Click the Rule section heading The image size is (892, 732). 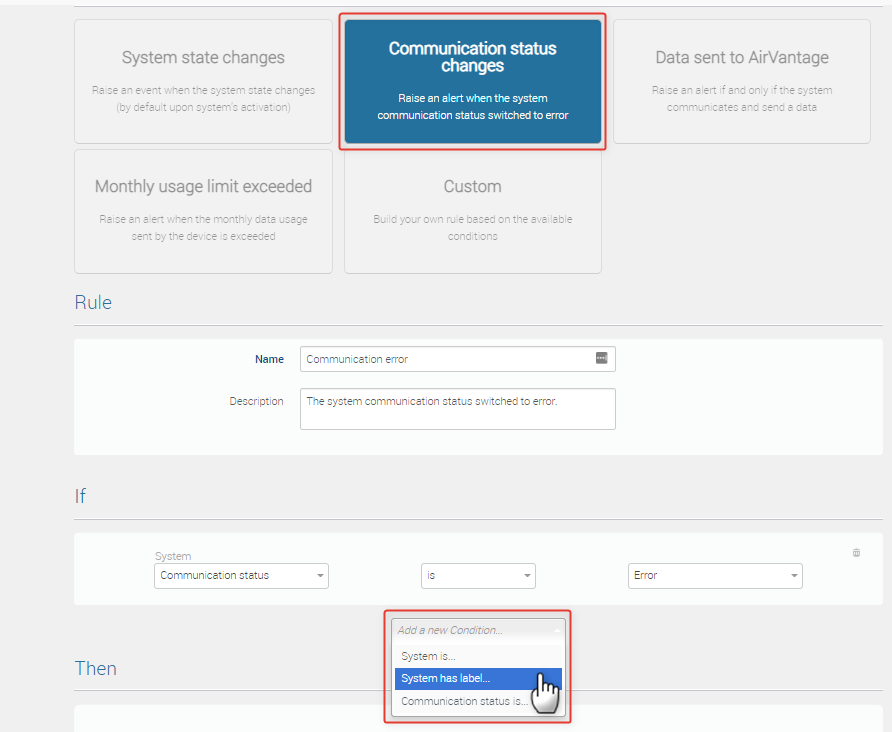[x=93, y=303]
